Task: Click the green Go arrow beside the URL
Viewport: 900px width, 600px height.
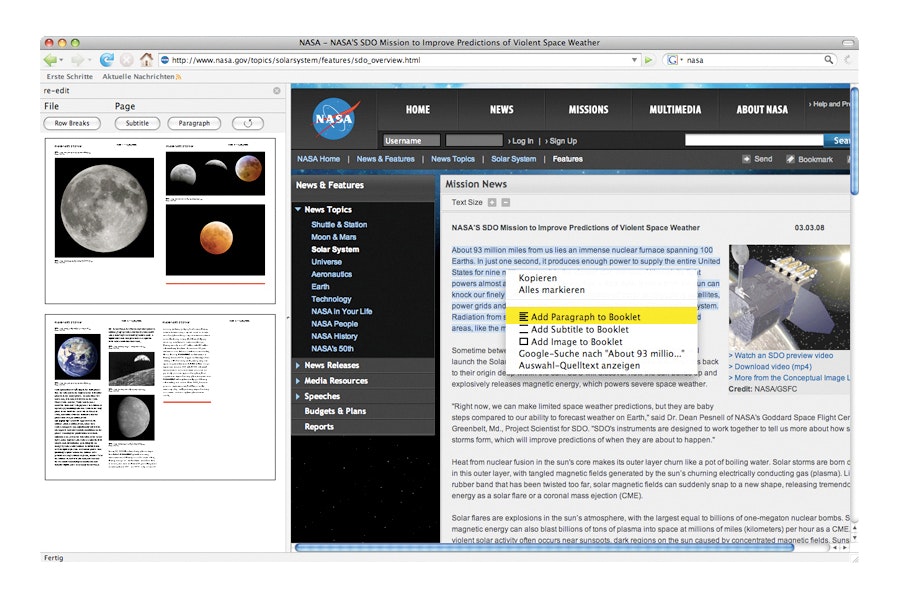Action: (649, 60)
